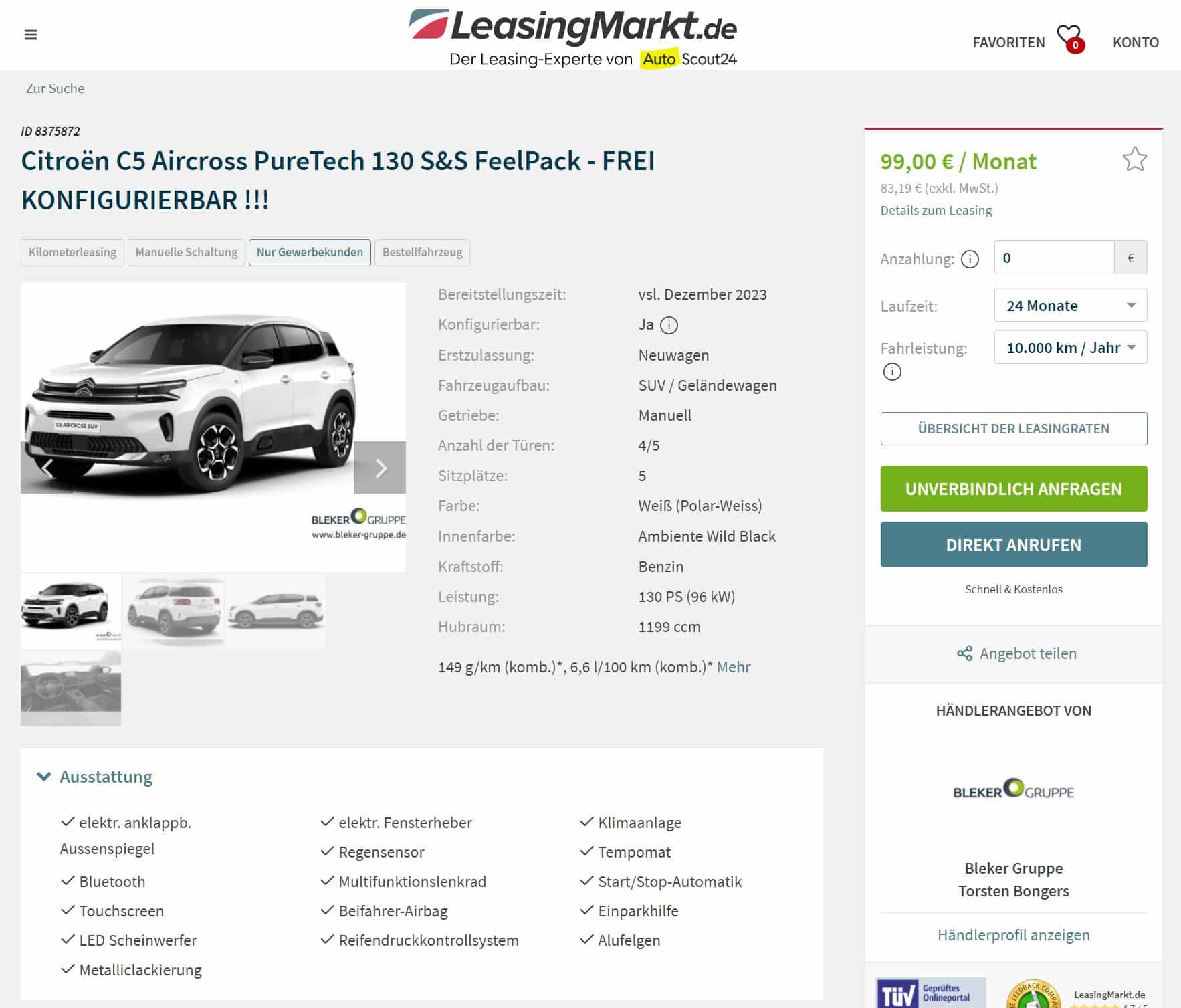
Task: Open KONTO menu
Action: [x=1136, y=42]
